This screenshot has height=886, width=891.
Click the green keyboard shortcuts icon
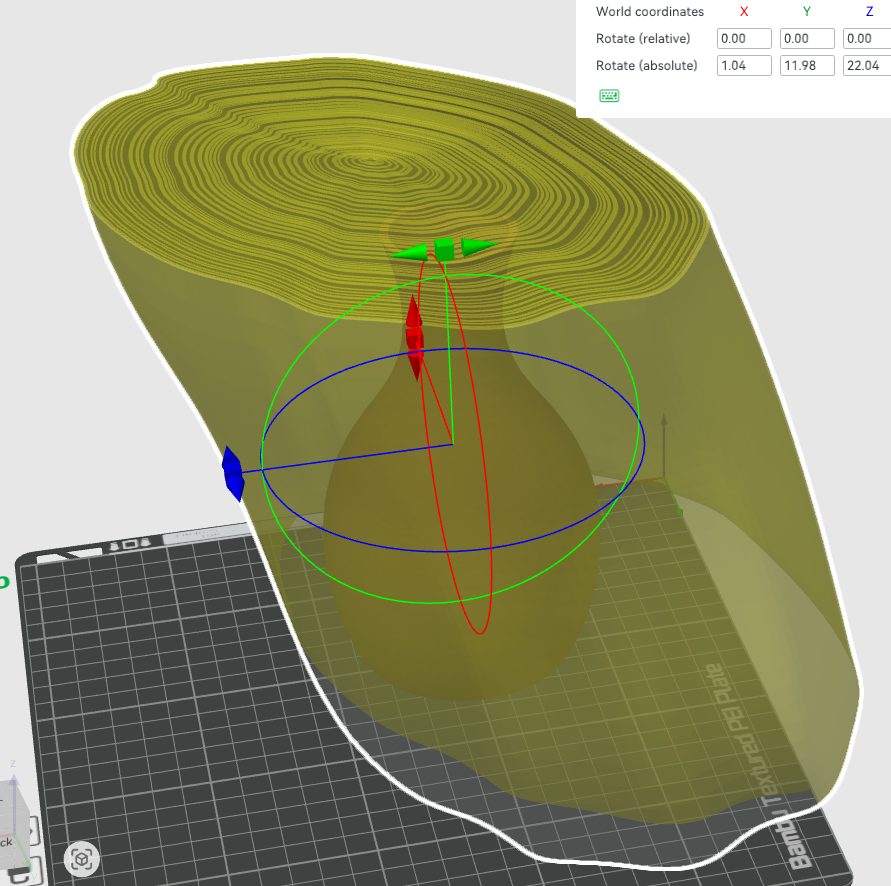(x=609, y=95)
